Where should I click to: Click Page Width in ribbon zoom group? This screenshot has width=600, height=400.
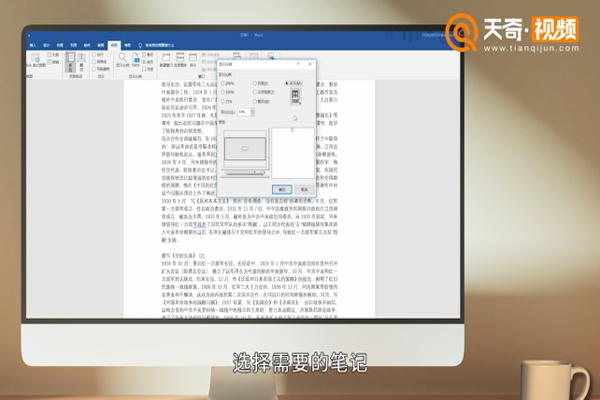point(148,69)
